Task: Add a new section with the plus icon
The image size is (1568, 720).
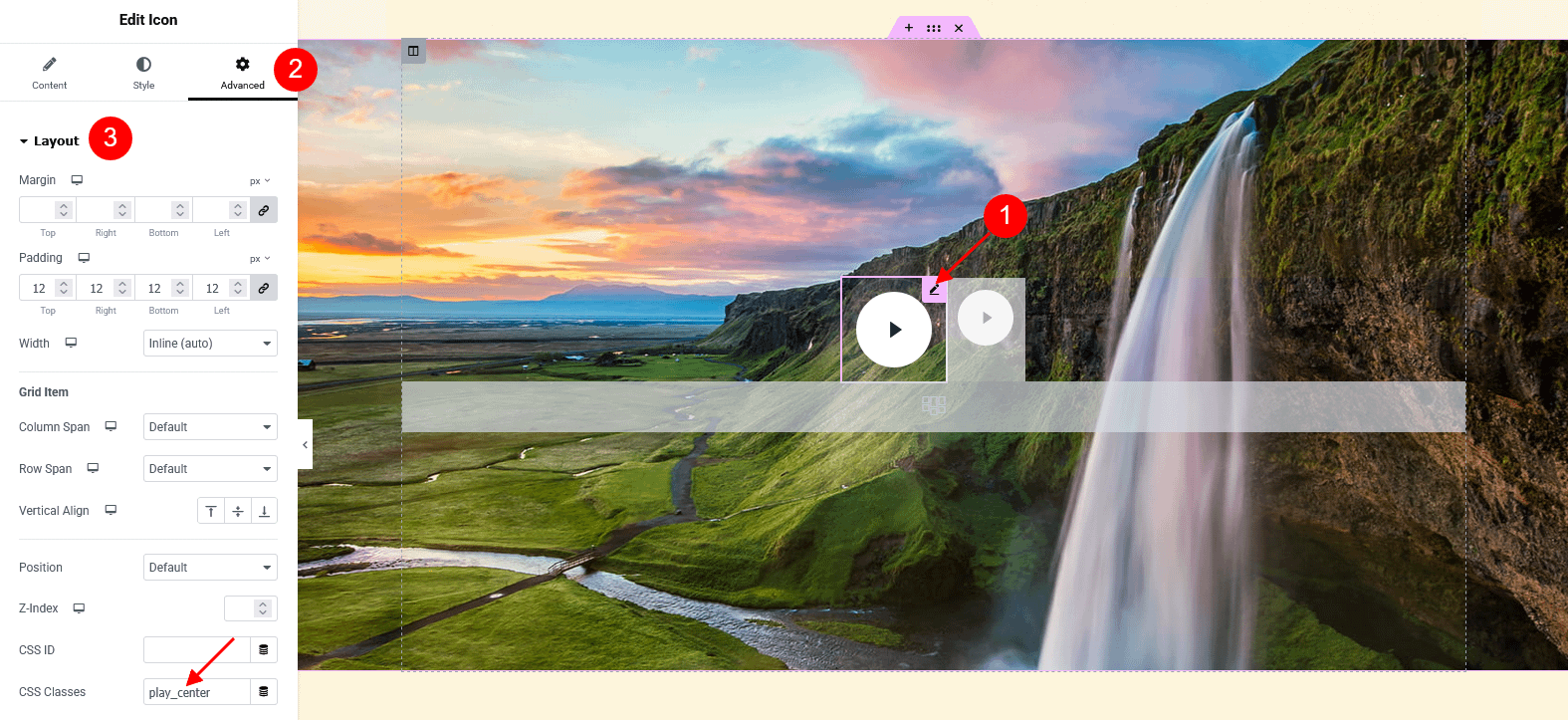Action: tap(909, 28)
